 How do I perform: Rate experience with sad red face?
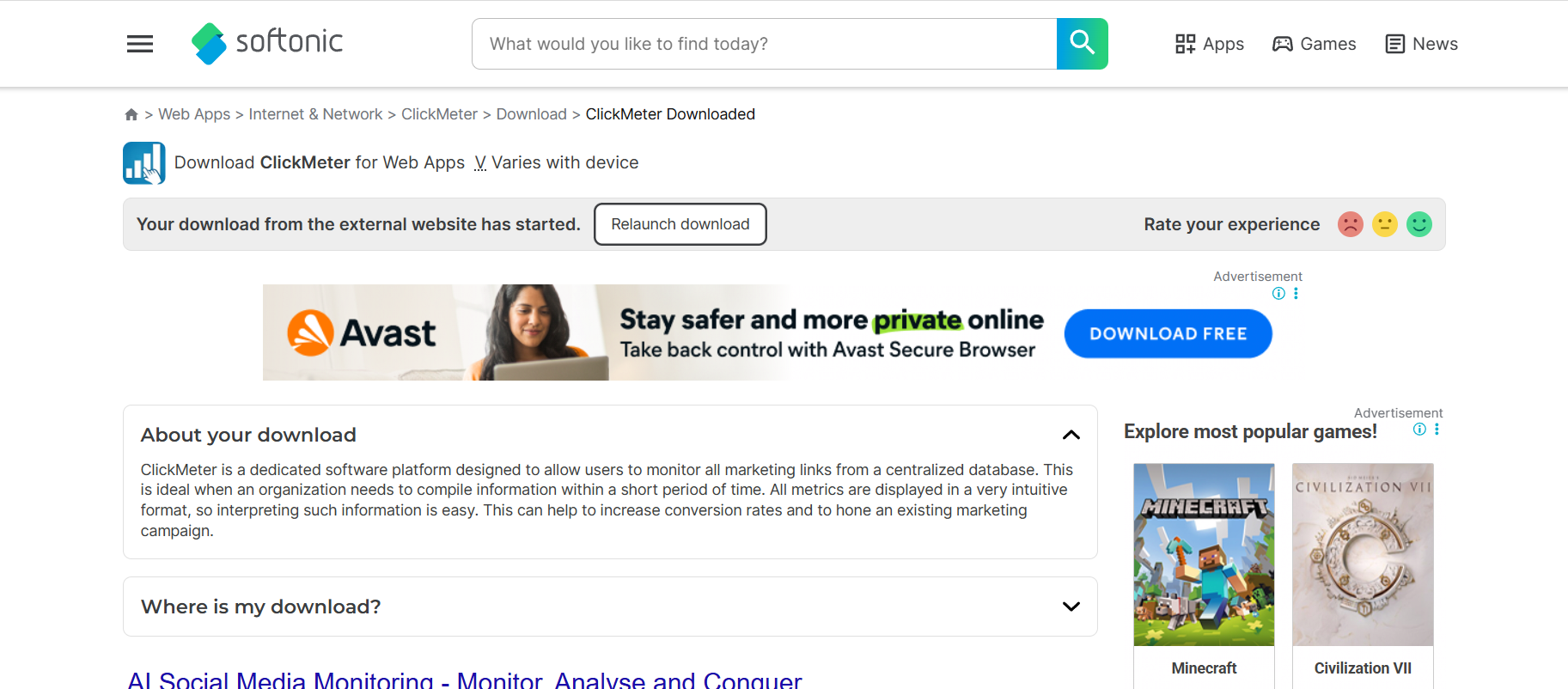coord(1351,224)
